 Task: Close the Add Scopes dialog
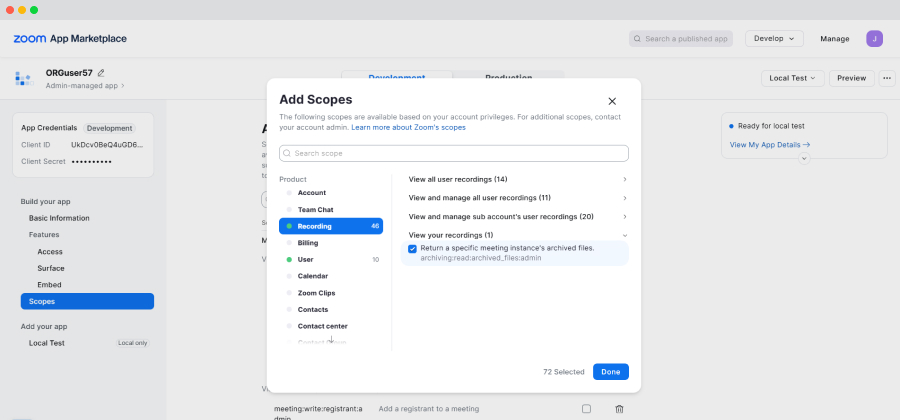(x=612, y=102)
